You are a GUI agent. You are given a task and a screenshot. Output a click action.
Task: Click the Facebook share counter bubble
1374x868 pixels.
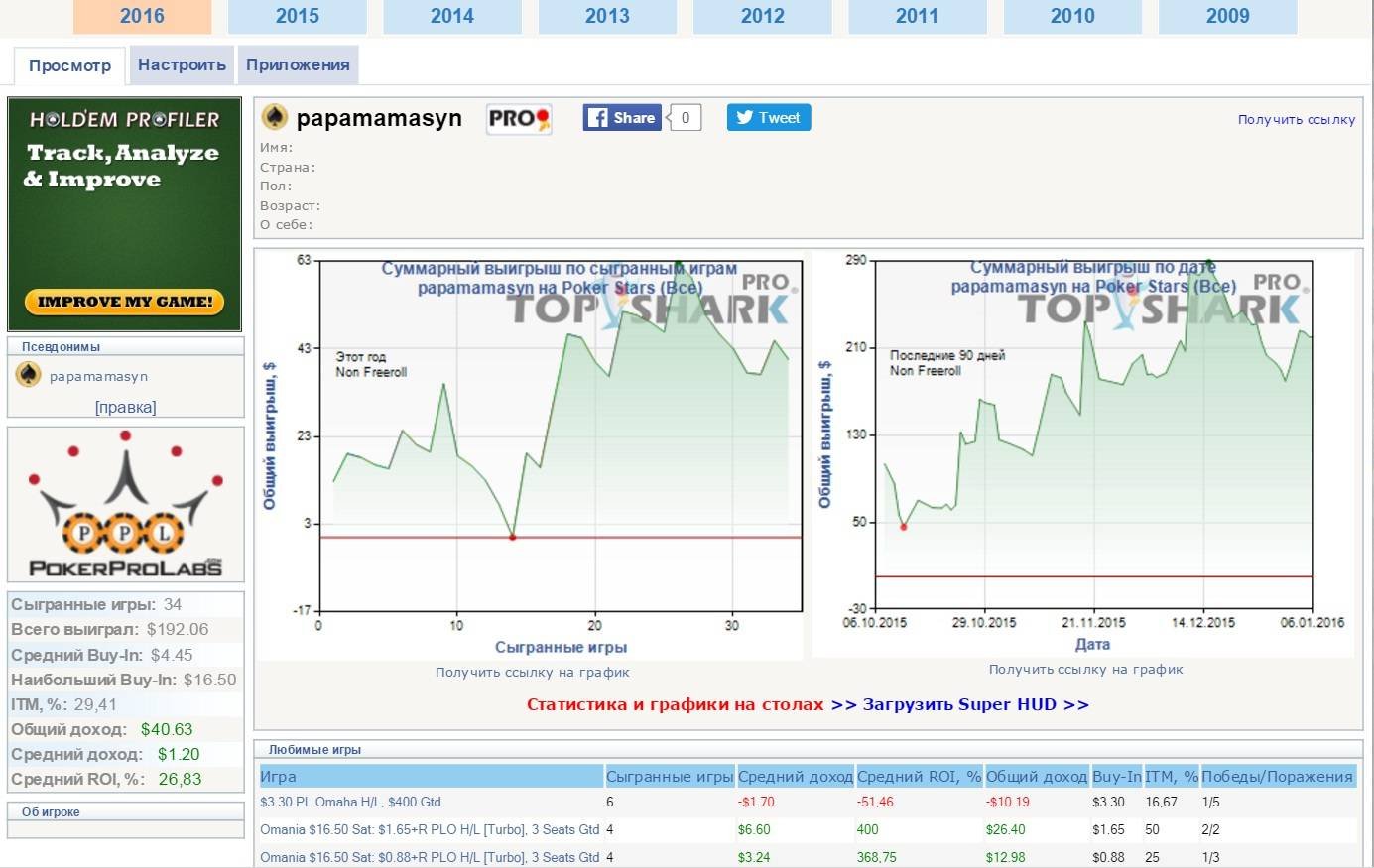tap(685, 118)
